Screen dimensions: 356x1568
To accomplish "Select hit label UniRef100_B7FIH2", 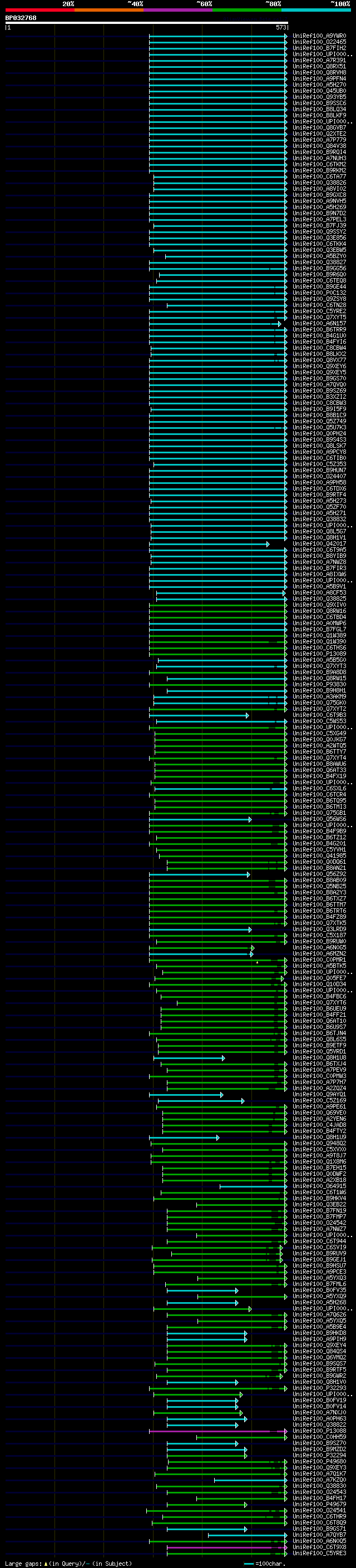I will click(319, 48).
